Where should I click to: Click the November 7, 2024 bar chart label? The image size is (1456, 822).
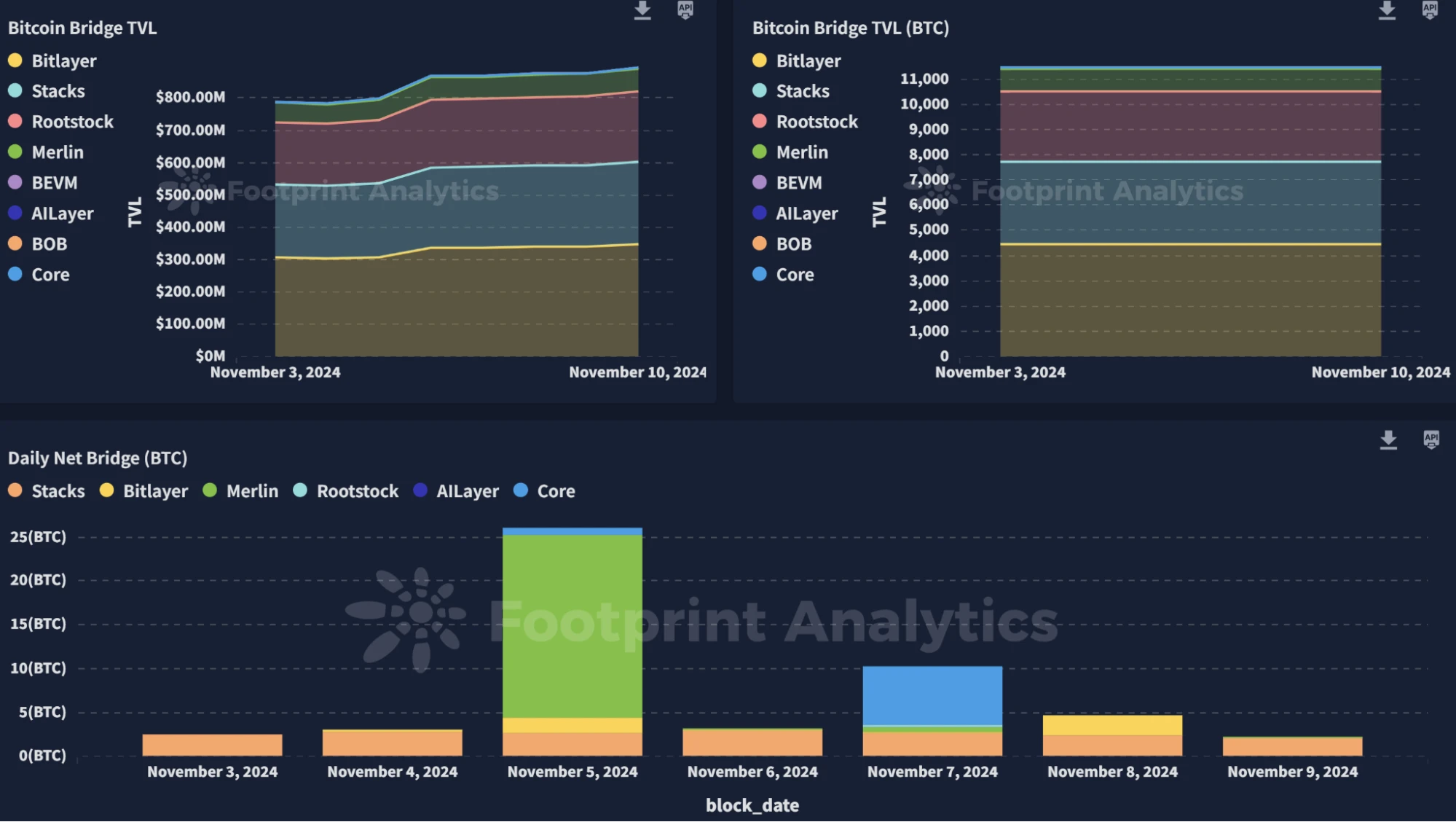tap(932, 772)
